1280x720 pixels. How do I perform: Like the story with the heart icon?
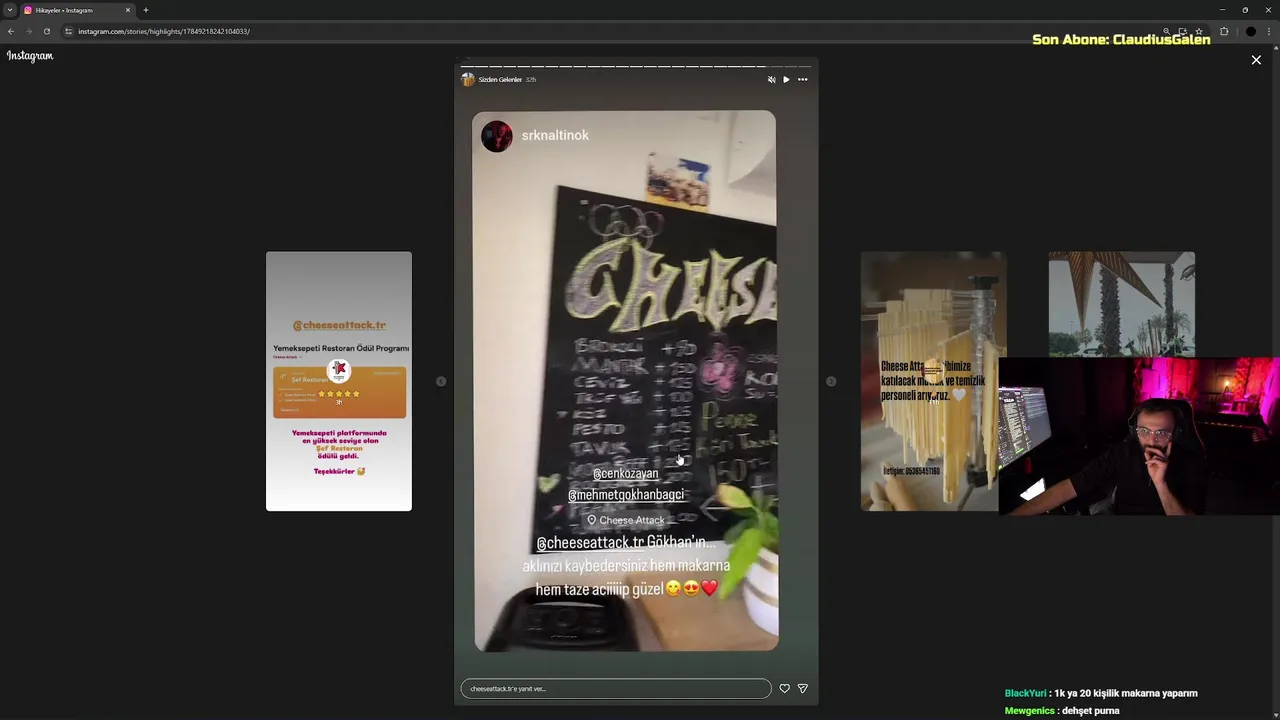coord(784,688)
